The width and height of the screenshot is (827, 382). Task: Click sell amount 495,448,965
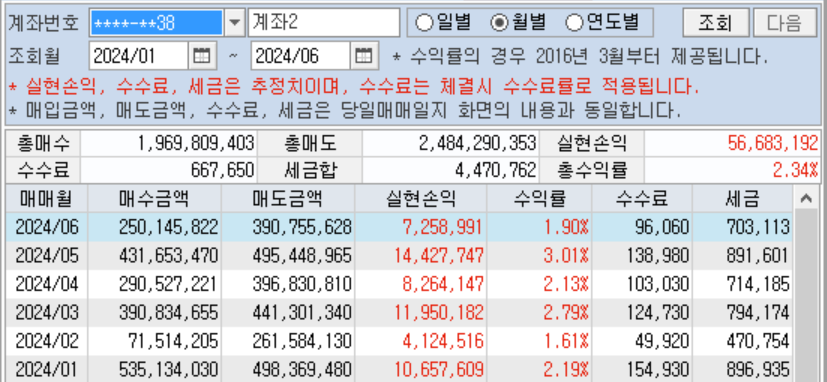click(x=302, y=255)
